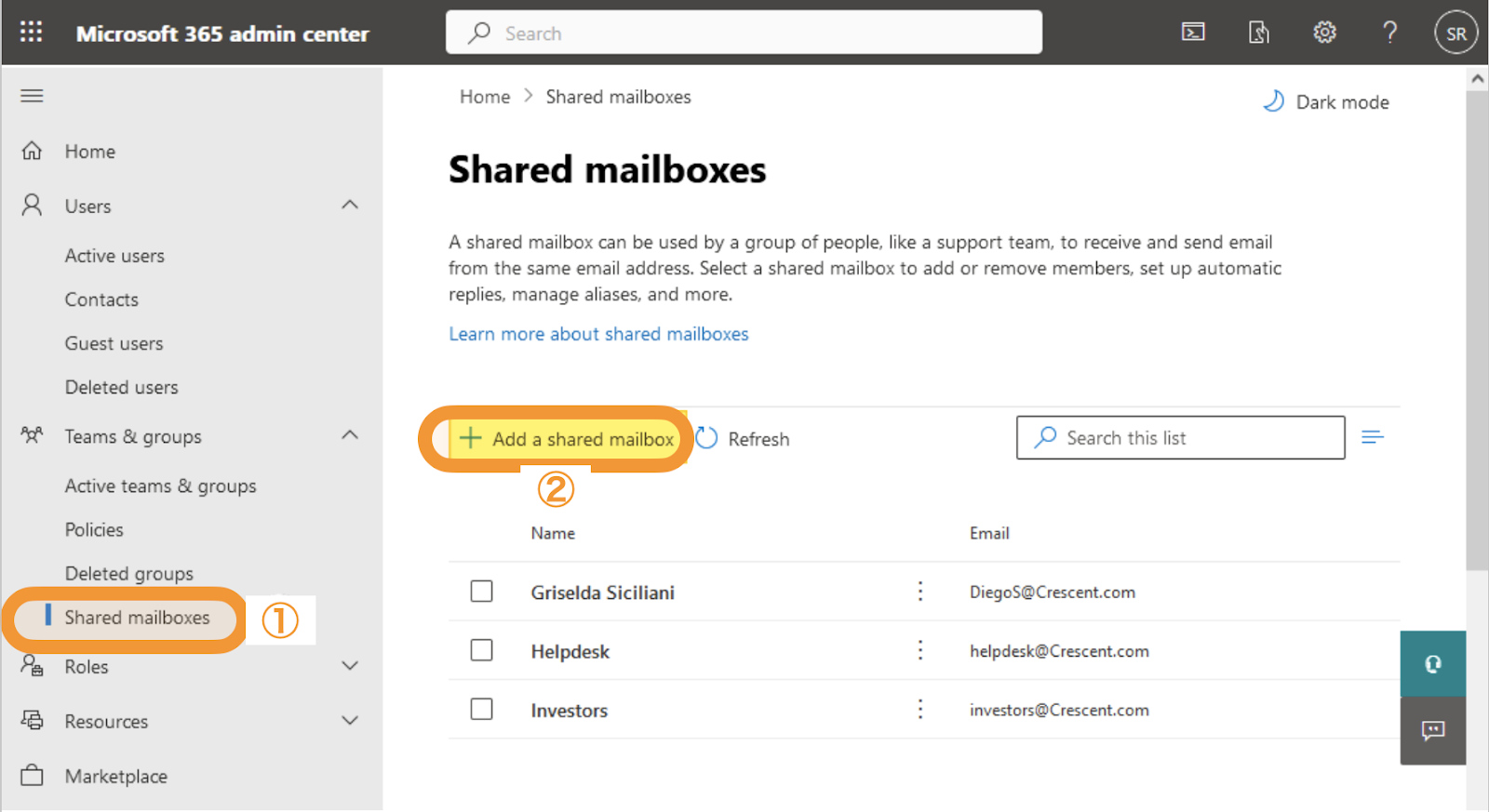Collapse navigation with the hamburger icon
This screenshot has width=1489, height=812.
click(33, 96)
